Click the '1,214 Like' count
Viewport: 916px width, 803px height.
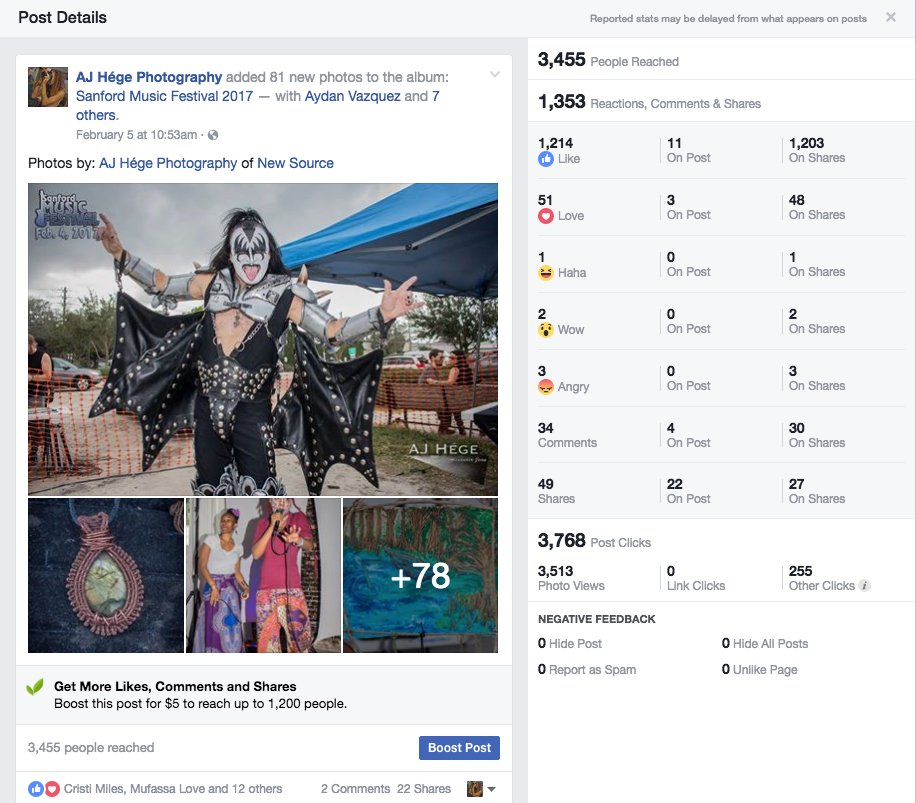559,151
